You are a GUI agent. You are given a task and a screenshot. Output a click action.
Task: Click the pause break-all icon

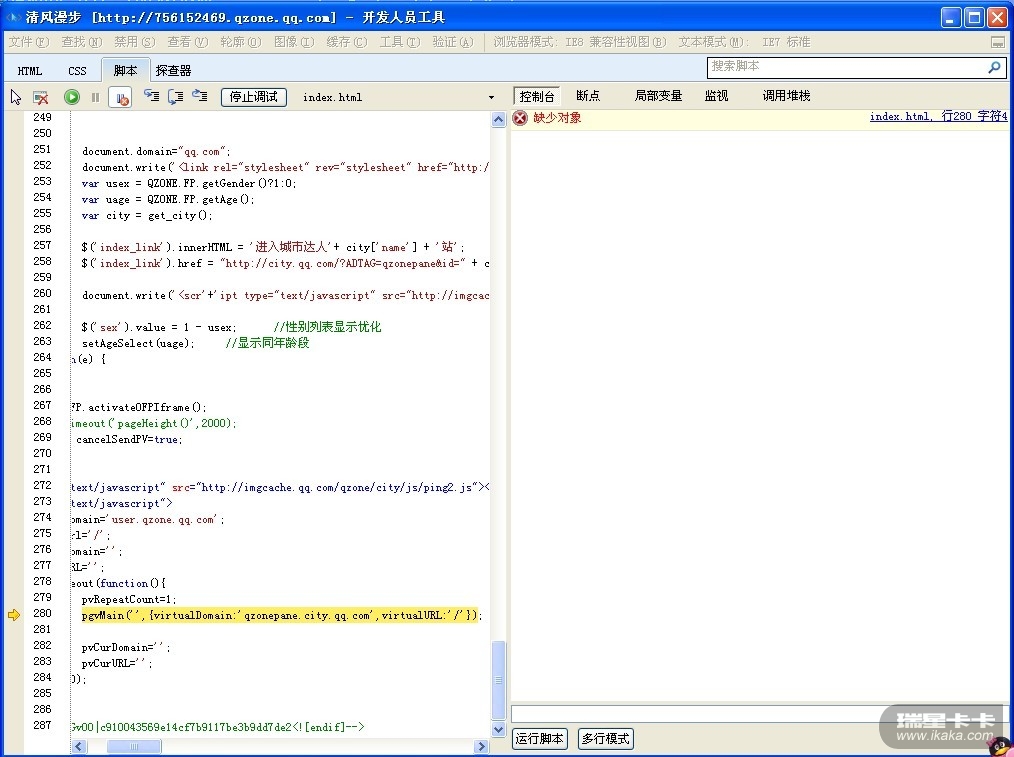tap(96, 97)
